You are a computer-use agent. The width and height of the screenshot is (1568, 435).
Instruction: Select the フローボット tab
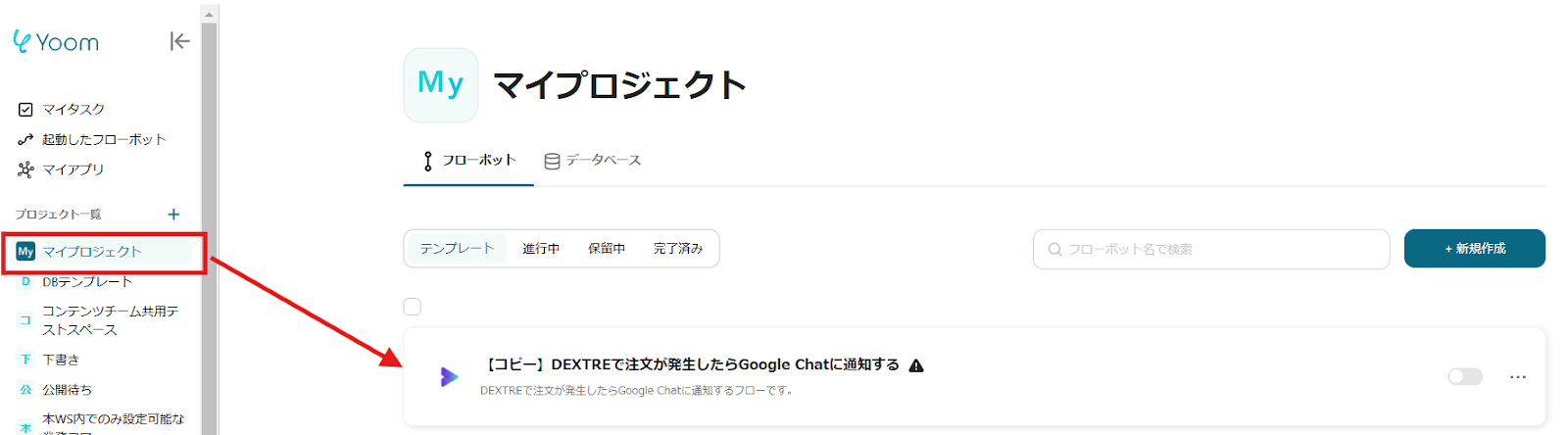coord(468,161)
